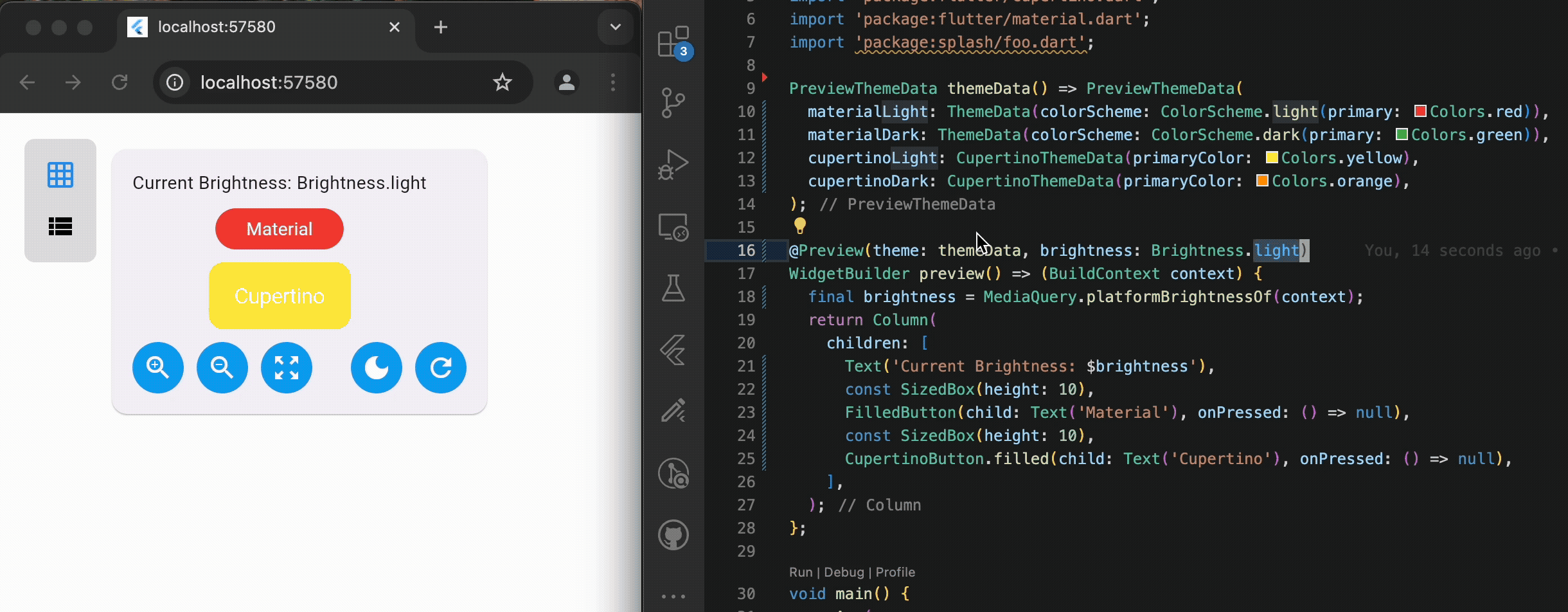Open additional views via the ellipsis in the activity bar
The image size is (1568, 612).
coord(673,597)
